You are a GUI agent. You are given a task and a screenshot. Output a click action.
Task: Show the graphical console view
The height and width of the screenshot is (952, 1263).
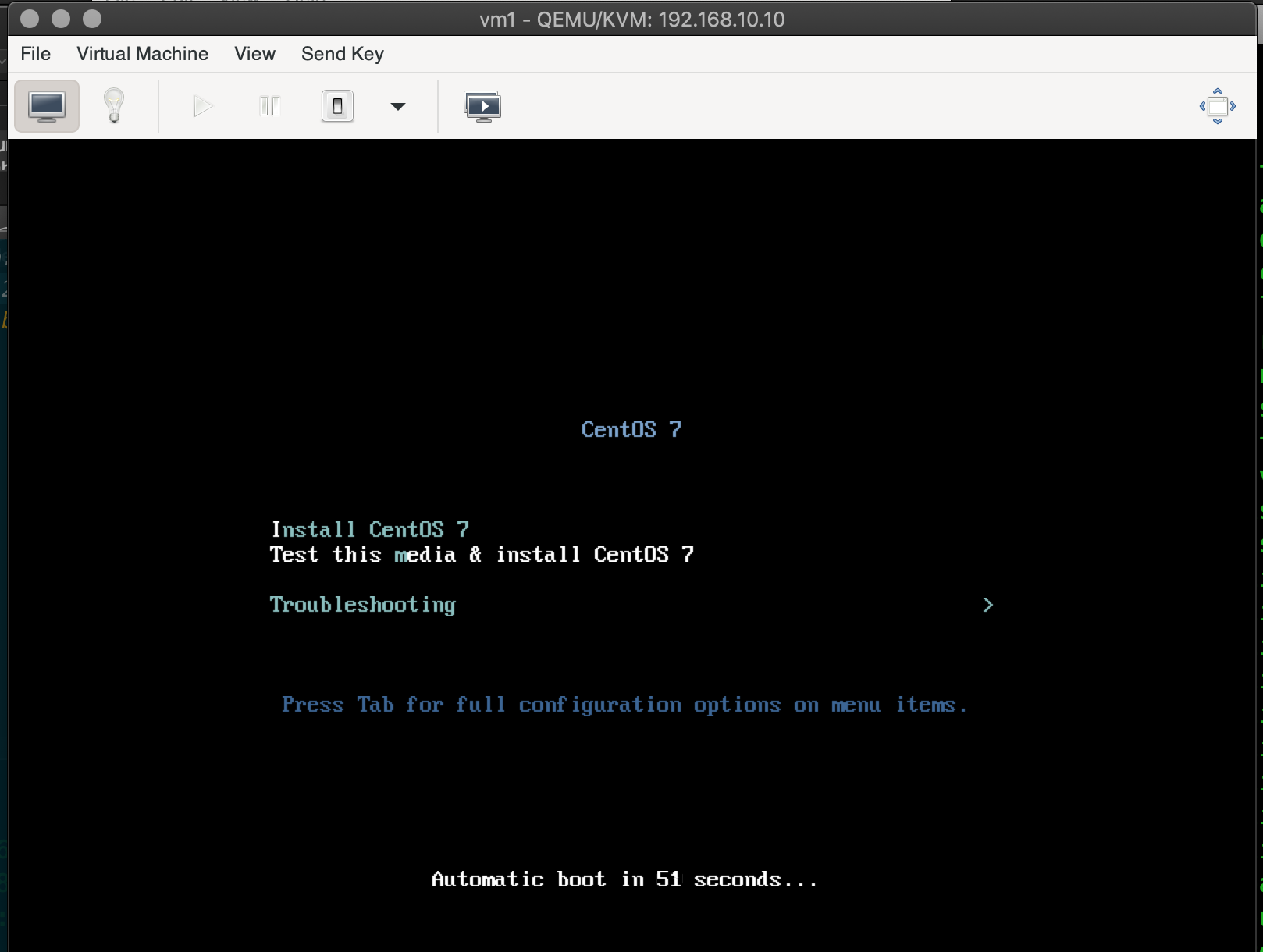[x=47, y=106]
